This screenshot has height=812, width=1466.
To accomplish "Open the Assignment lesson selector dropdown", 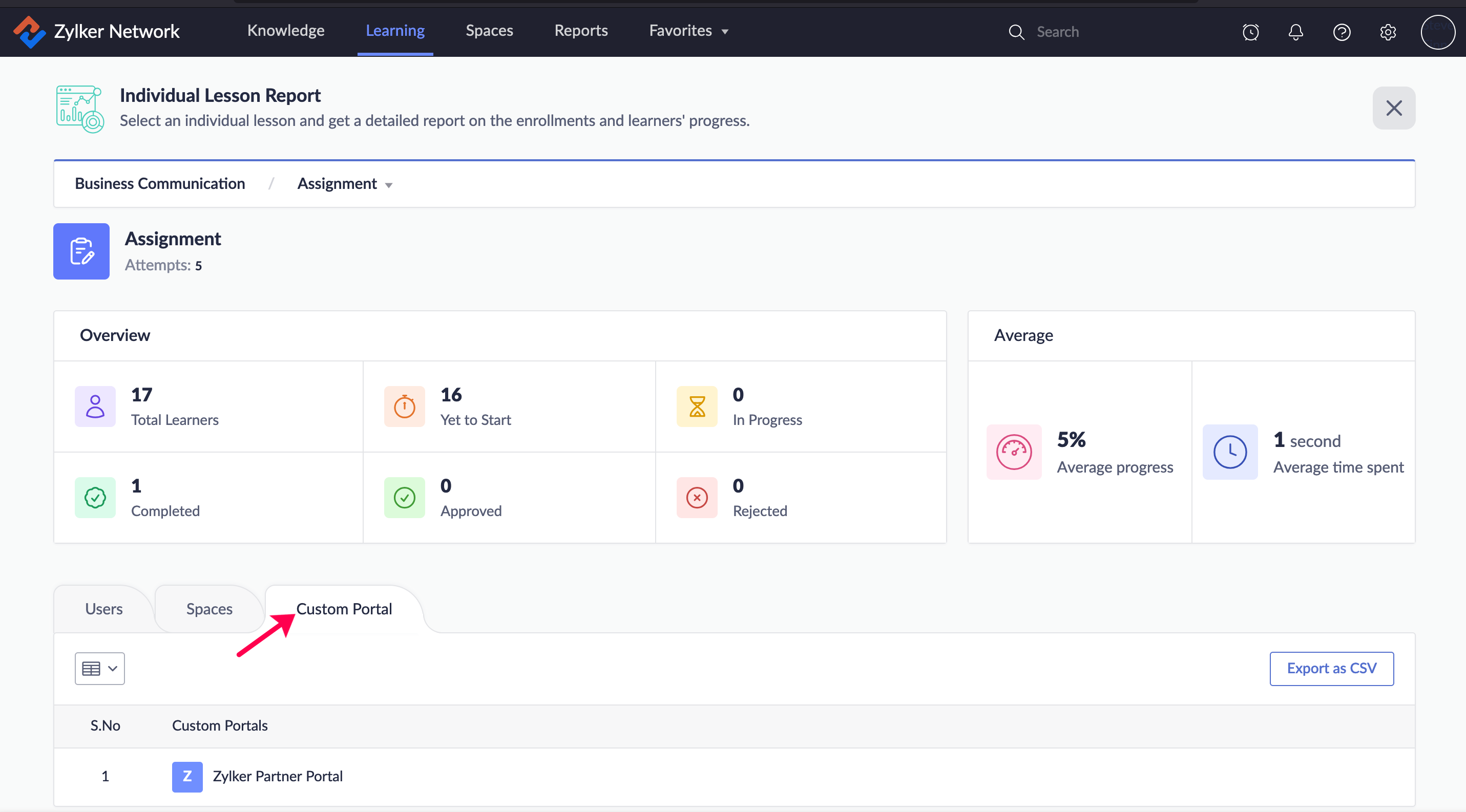I will click(345, 184).
